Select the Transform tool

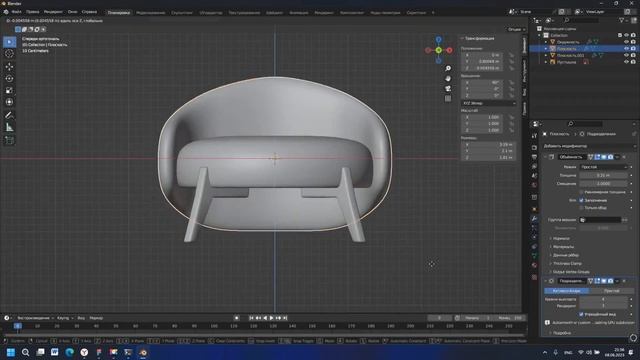pos(9,102)
